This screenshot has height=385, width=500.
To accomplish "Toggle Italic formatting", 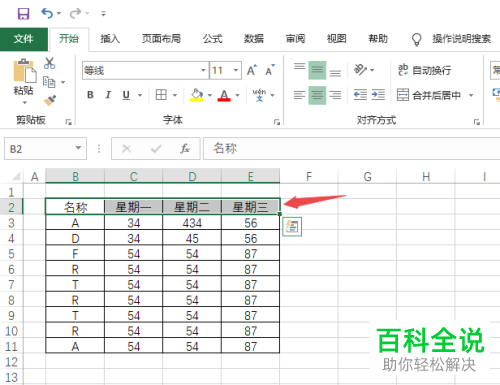I will [x=108, y=95].
